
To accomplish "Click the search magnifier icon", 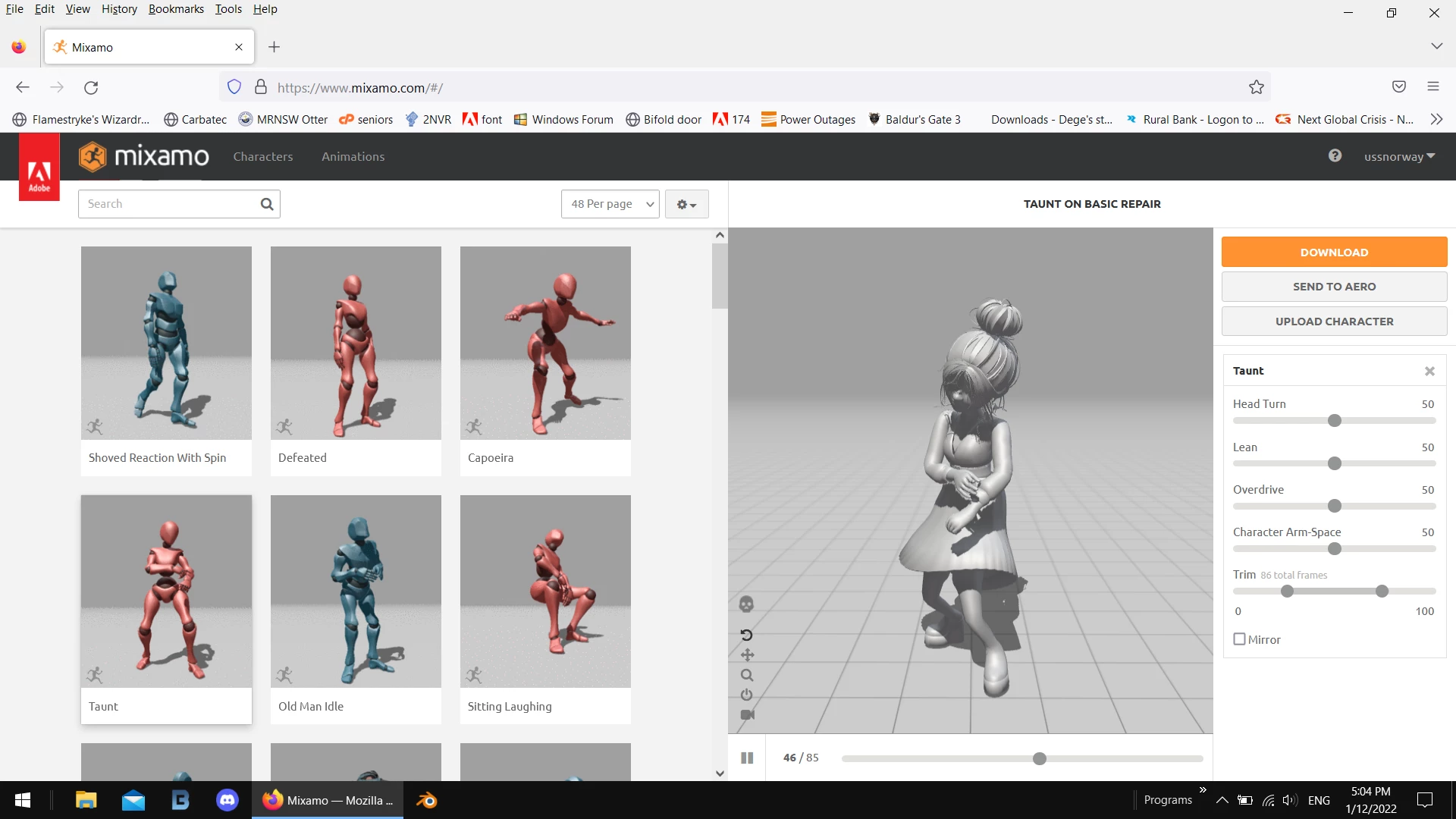I will 267,204.
